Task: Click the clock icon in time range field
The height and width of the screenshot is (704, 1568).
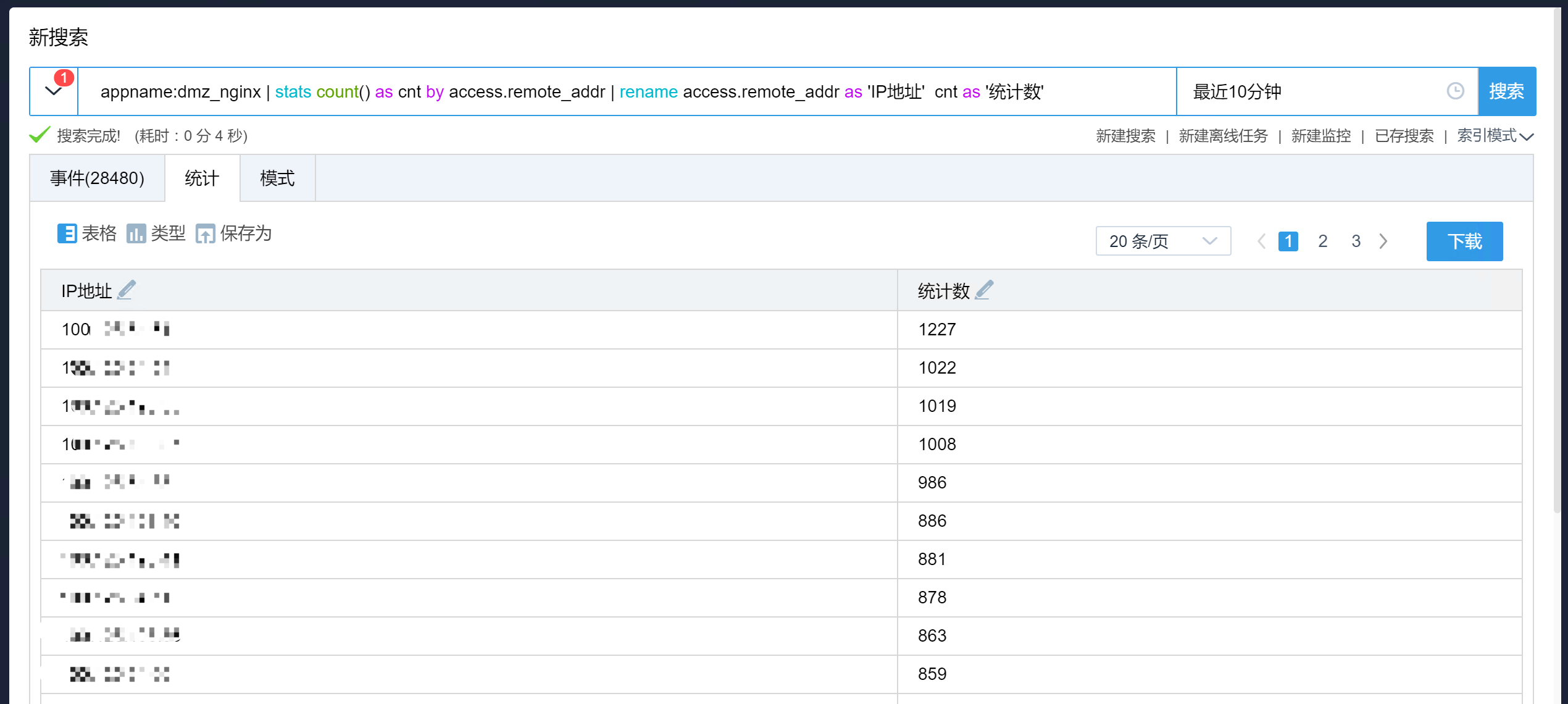Action: 1456,91
